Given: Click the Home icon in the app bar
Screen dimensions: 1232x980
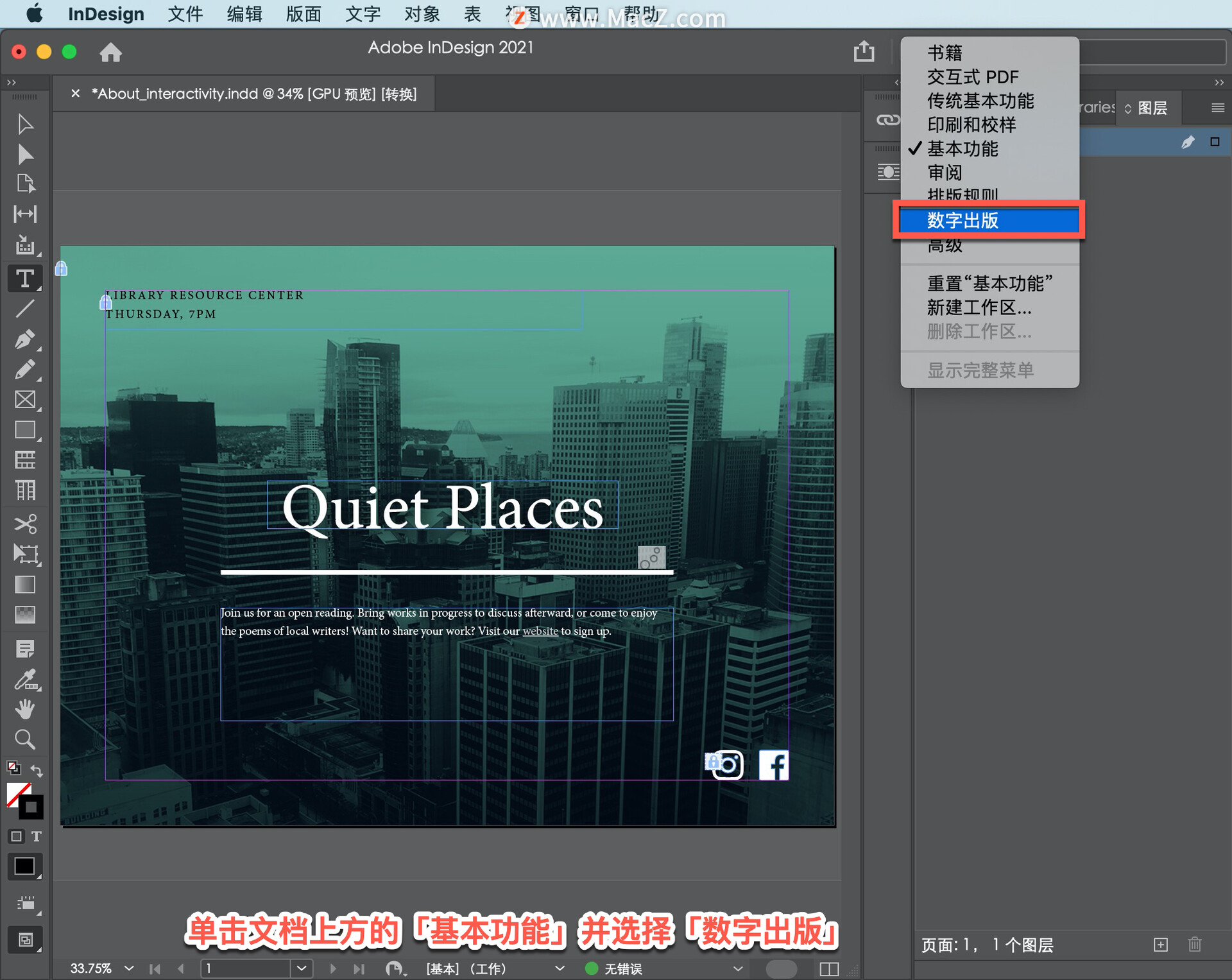Looking at the screenshot, I should (x=110, y=52).
